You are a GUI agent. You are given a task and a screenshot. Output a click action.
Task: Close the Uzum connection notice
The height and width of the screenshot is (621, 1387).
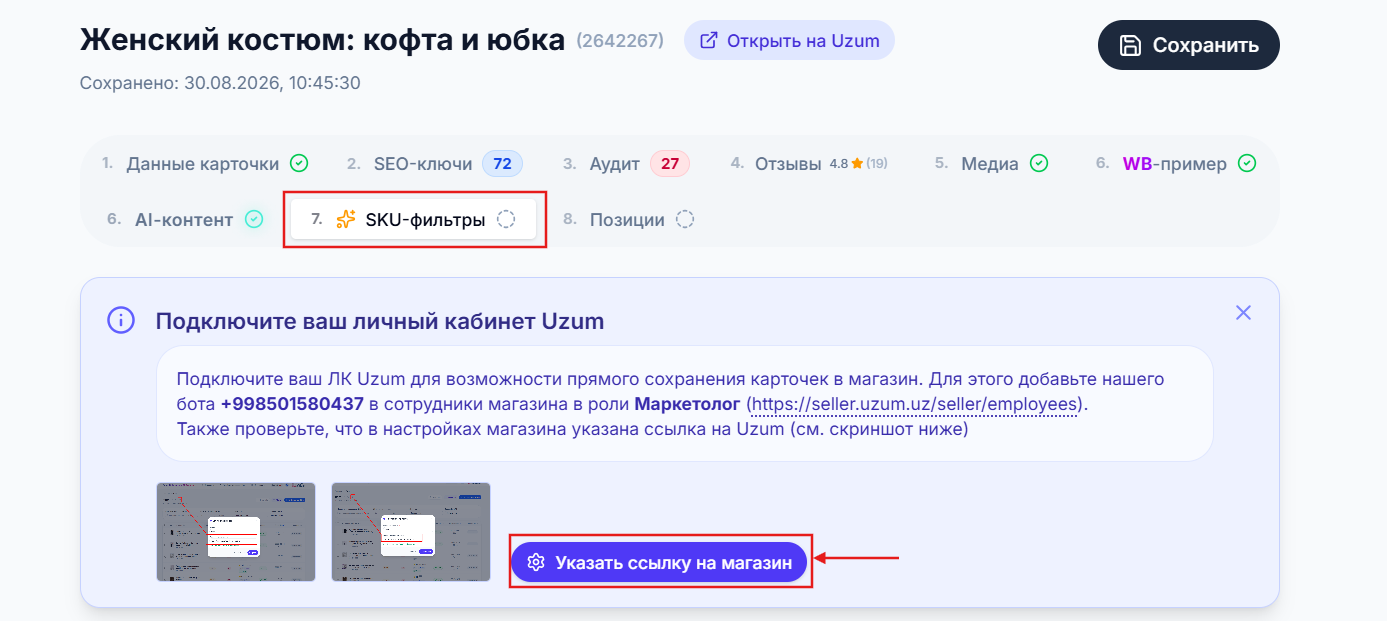click(1243, 313)
